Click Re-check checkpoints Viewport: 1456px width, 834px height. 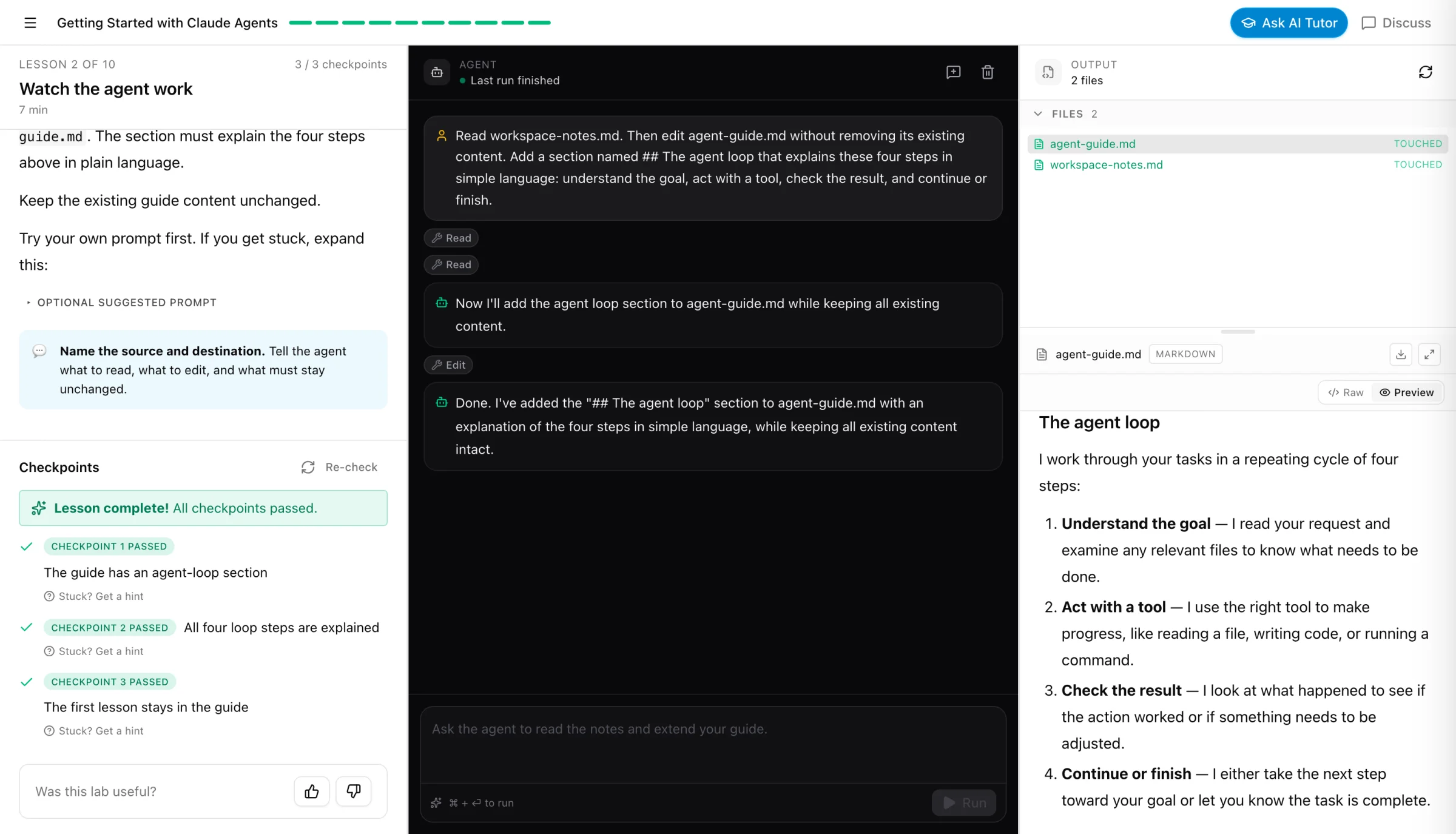(339, 467)
